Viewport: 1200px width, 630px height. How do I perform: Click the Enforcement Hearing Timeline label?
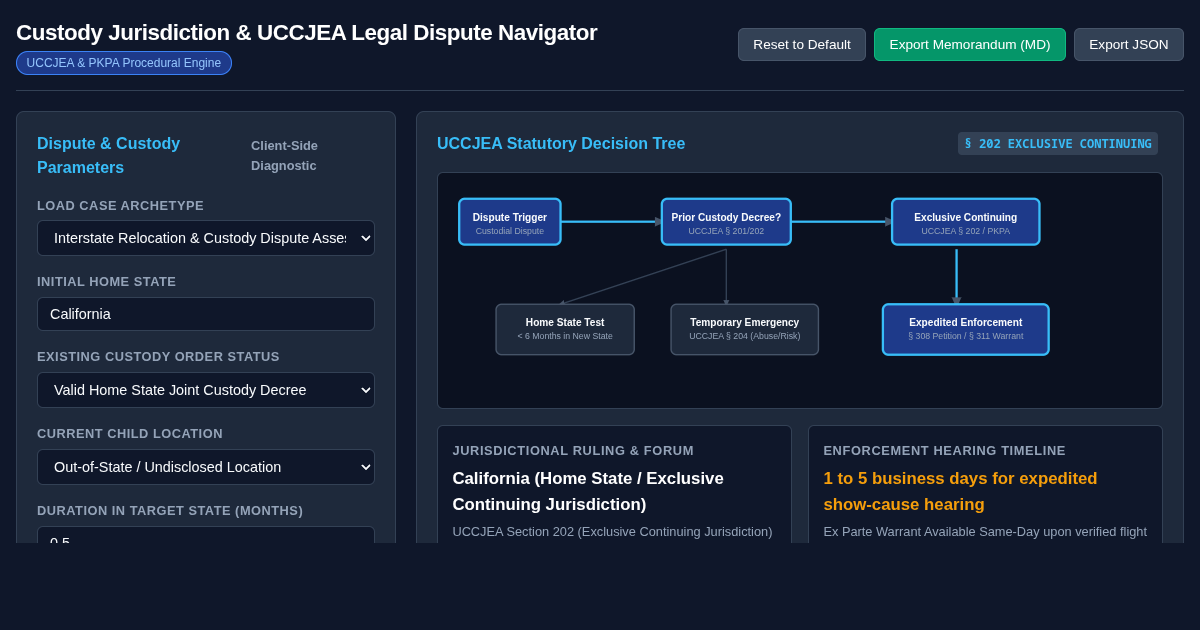(x=945, y=451)
